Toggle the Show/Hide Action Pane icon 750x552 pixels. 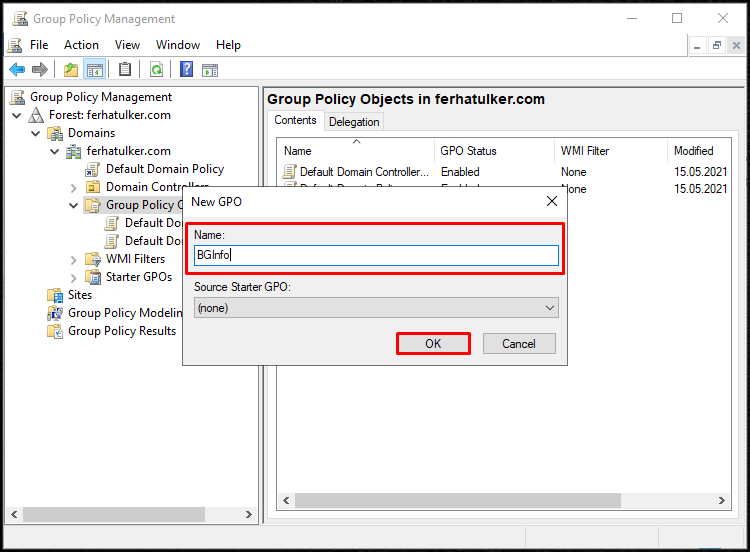pos(210,70)
